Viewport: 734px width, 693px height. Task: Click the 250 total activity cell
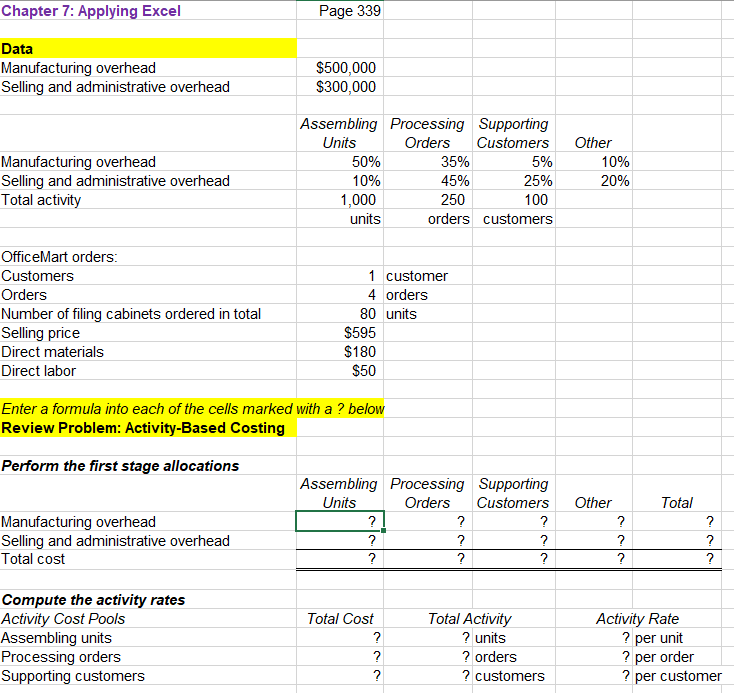tap(428, 199)
